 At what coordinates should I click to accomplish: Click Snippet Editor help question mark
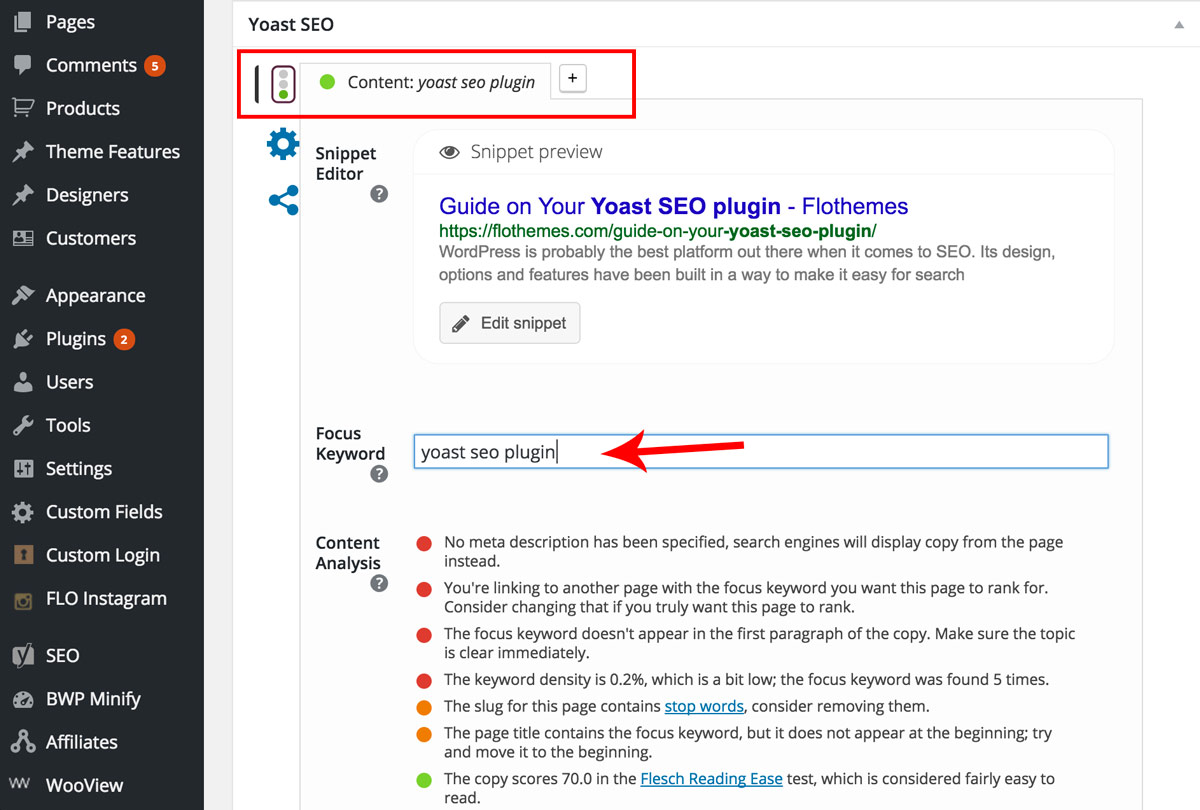pyautogui.click(x=379, y=194)
